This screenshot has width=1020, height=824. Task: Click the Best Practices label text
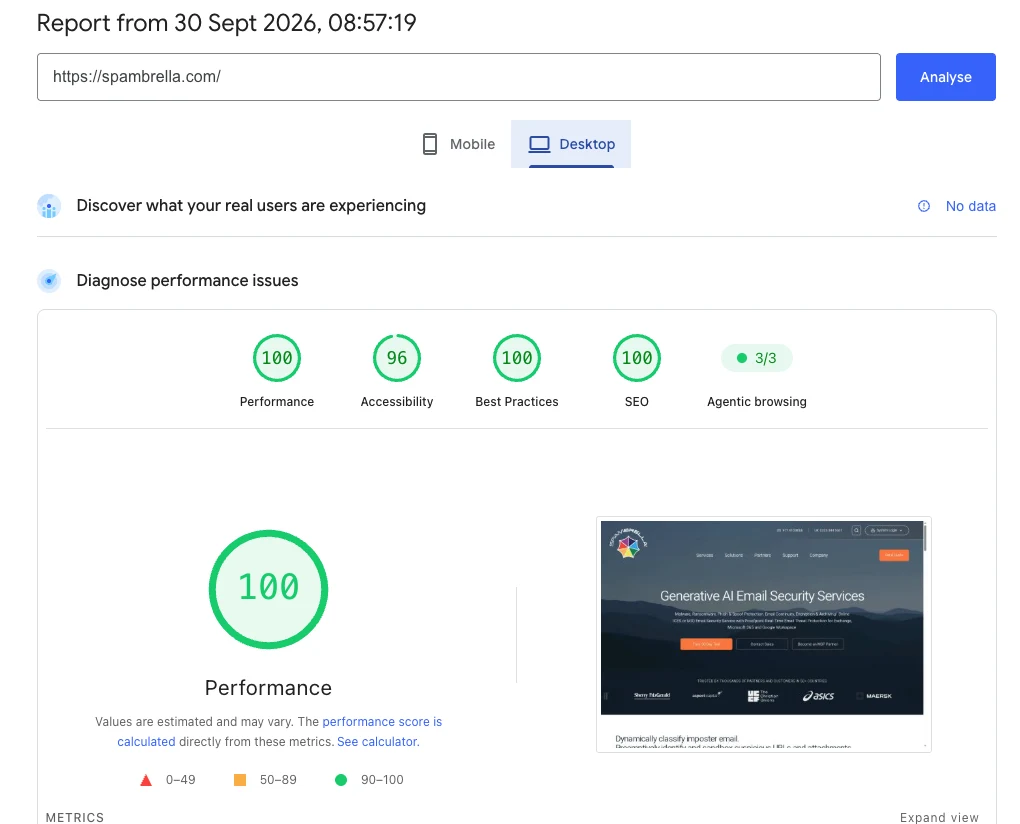[517, 402]
